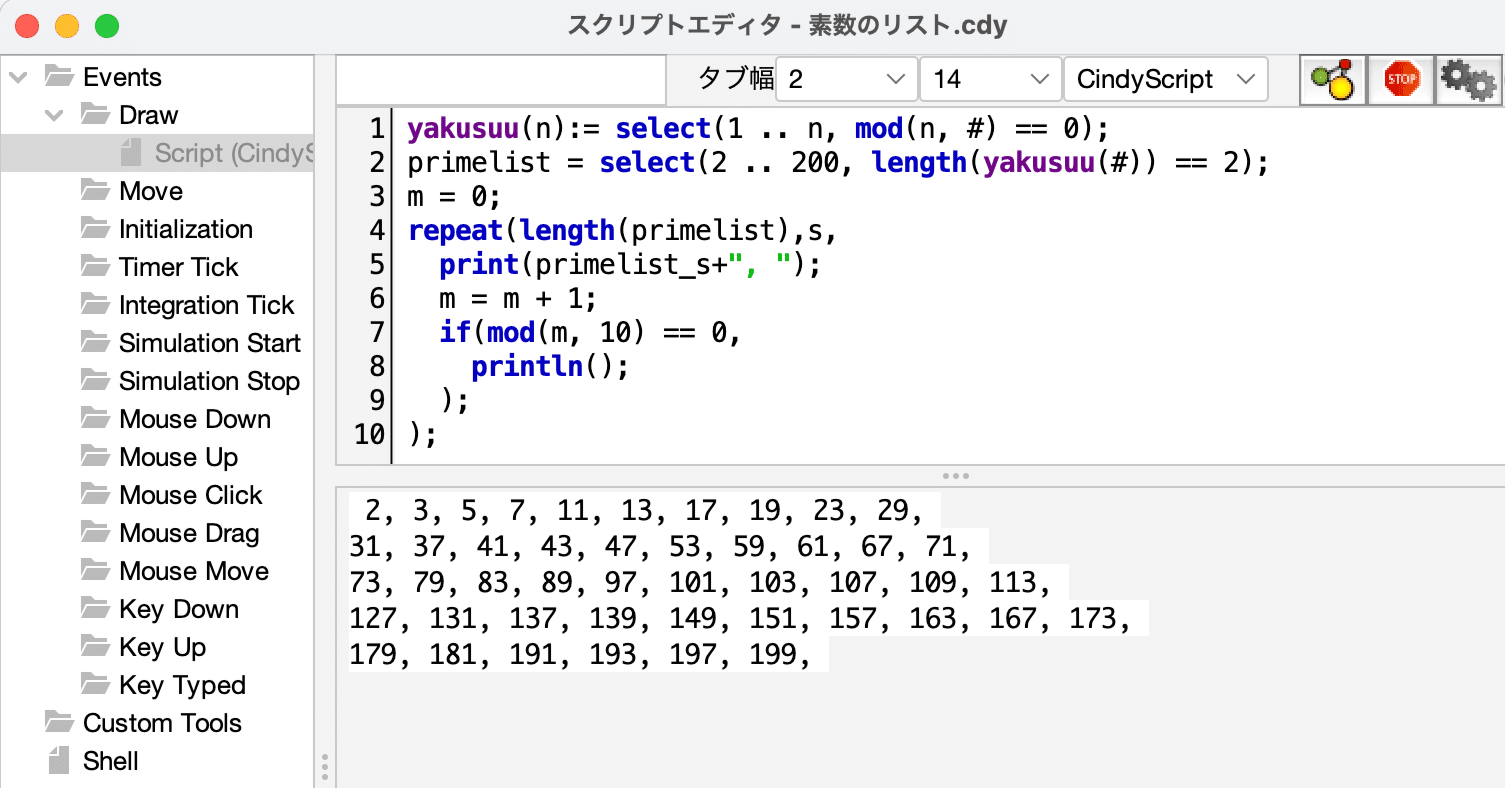Select the Move event label
This screenshot has width=1505, height=788.
pos(151,191)
